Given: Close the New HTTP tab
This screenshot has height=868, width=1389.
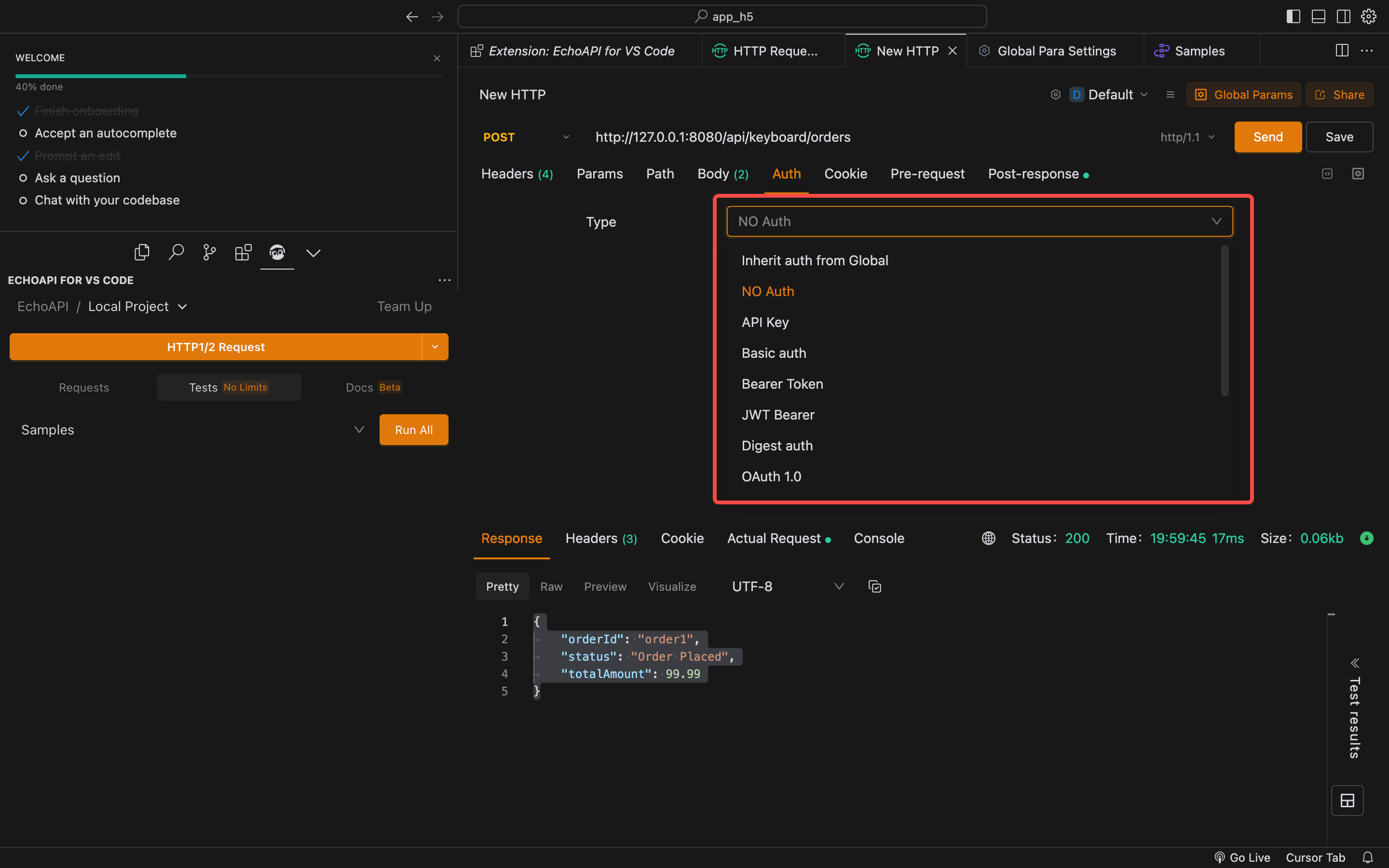Looking at the screenshot, I should (x=952, y=51).
